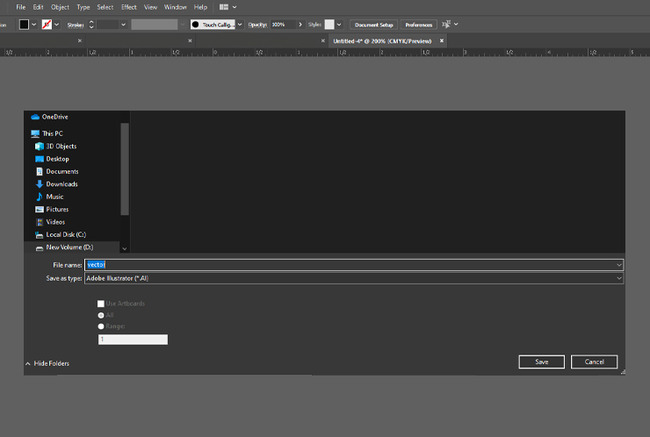650x437 pixels.
Task: Click the Cancel button
Action: click(594, 362)
